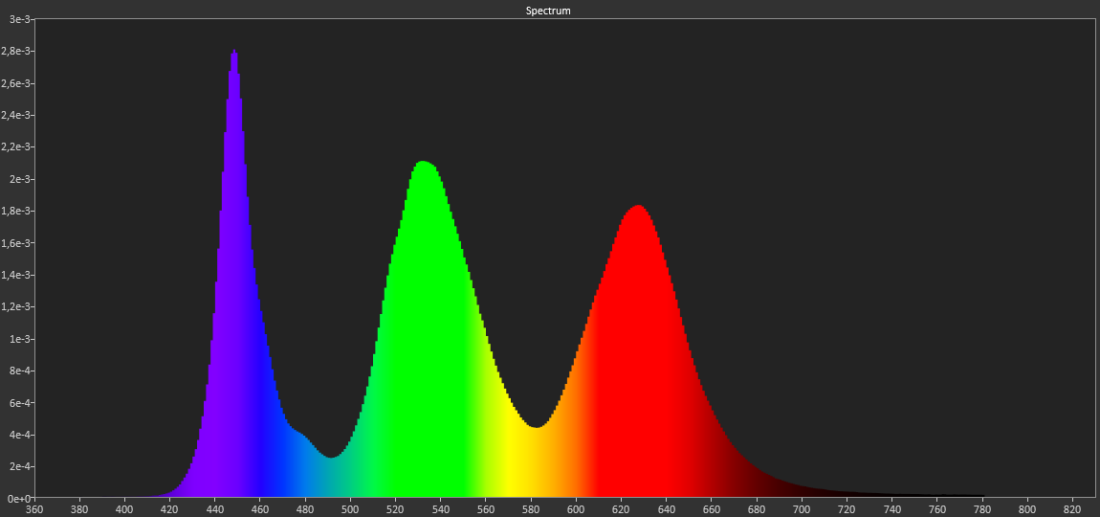The image size is (1100, 517).
Task: Click the 500 wavelength axis label
Action: (350, 509)
